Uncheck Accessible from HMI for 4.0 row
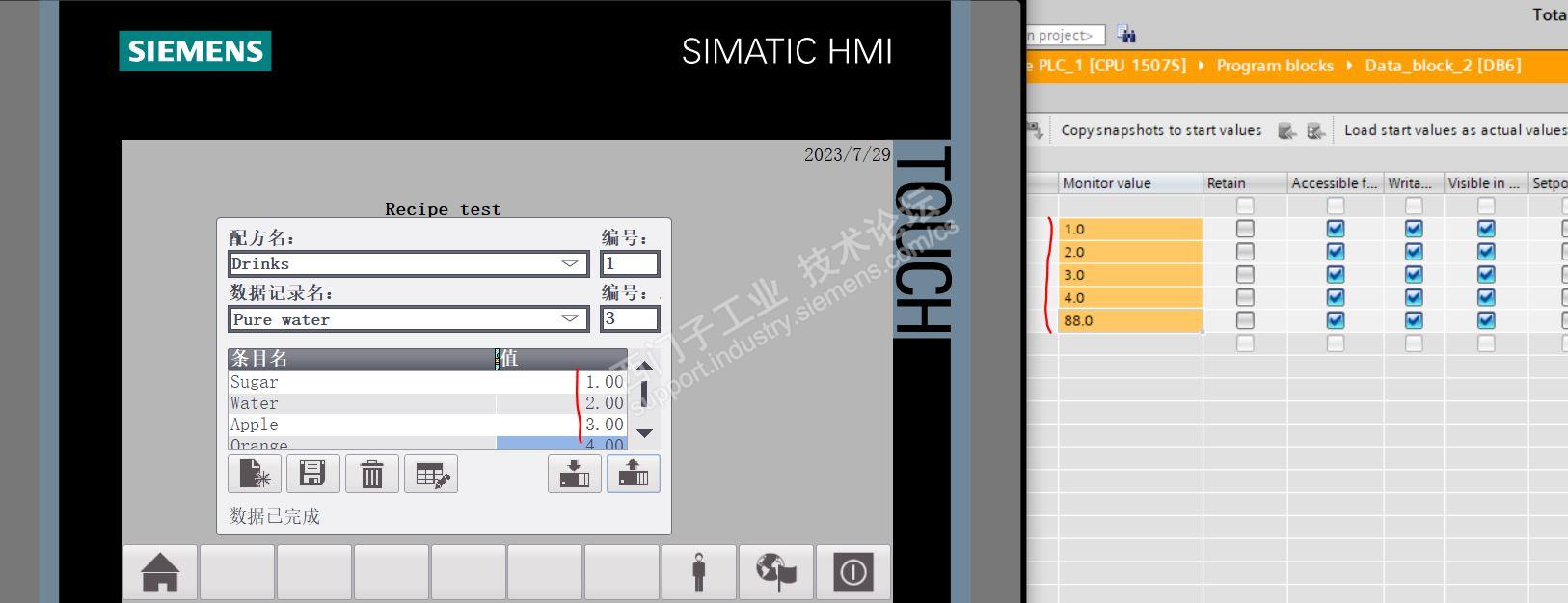Viewport: 1568px width, 603px height. (1335, 297)
